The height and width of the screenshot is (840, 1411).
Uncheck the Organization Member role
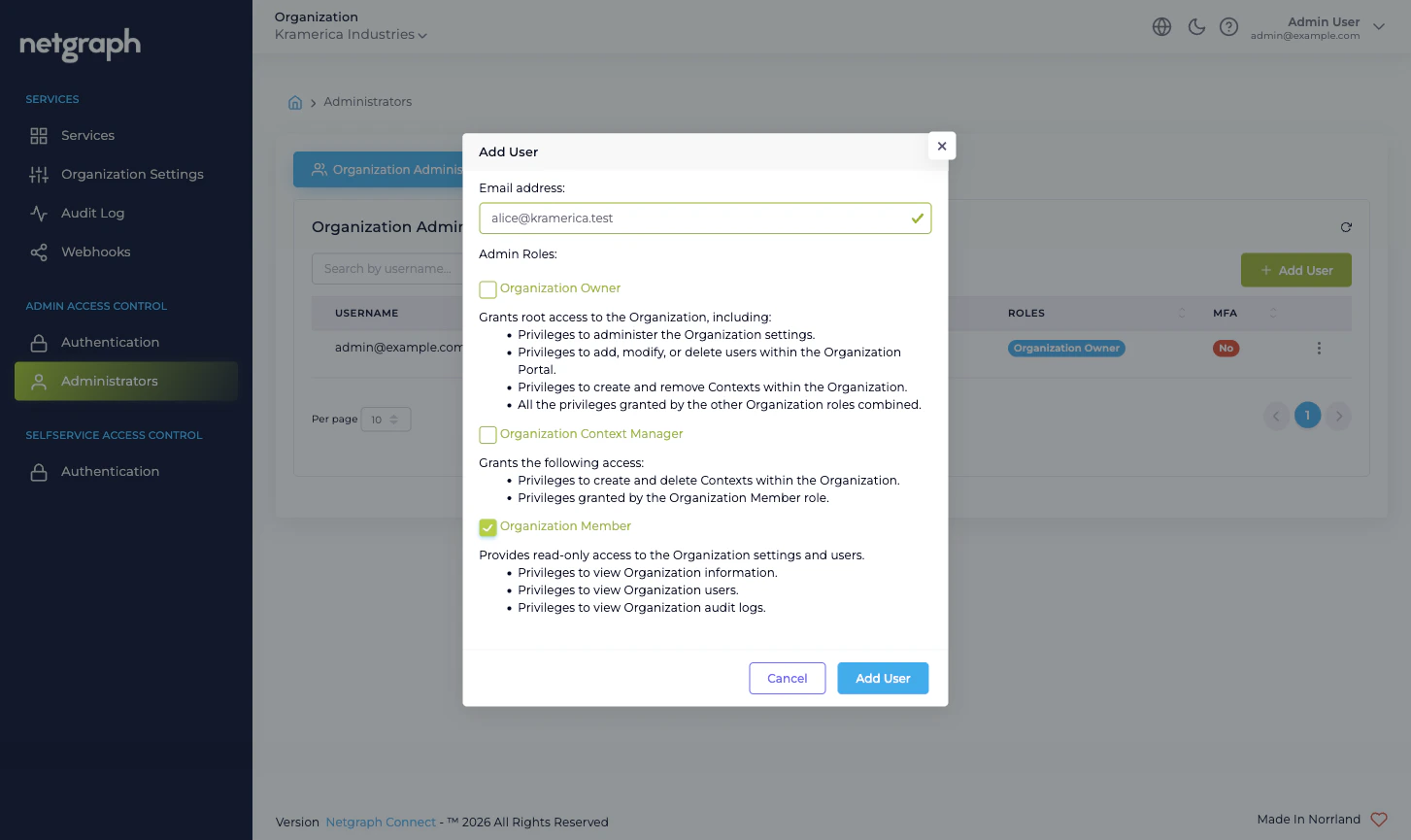pos(488,527)
